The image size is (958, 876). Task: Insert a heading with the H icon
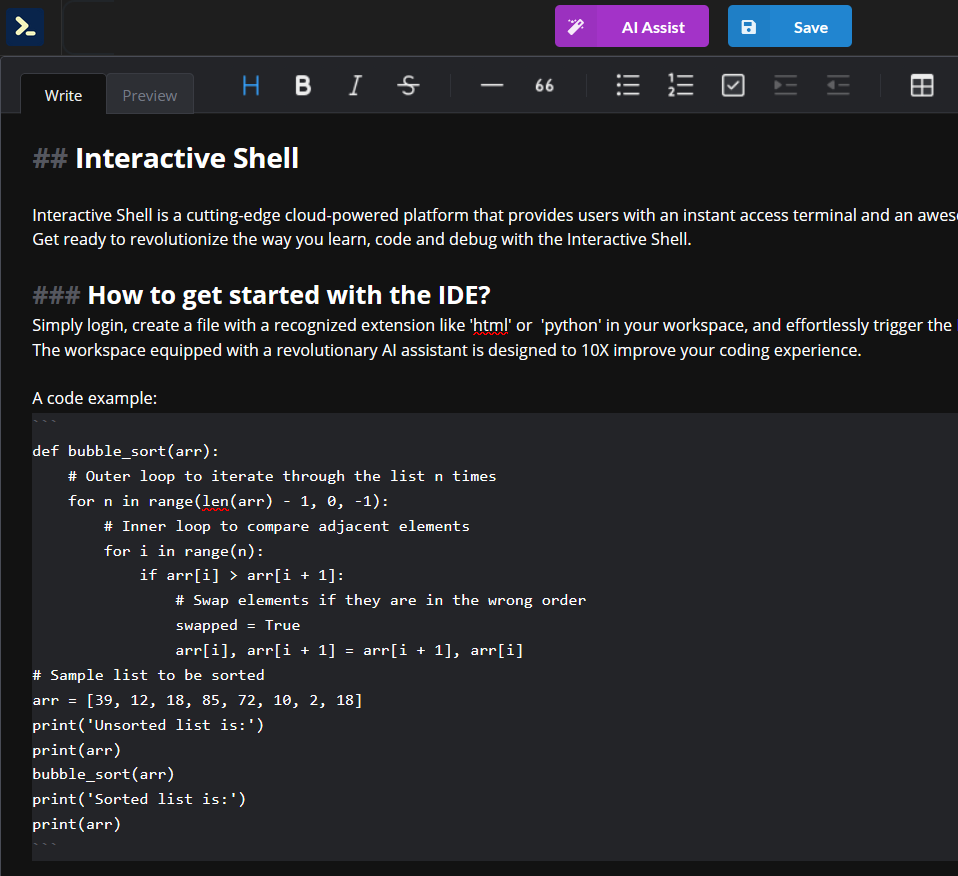(250, 86)
